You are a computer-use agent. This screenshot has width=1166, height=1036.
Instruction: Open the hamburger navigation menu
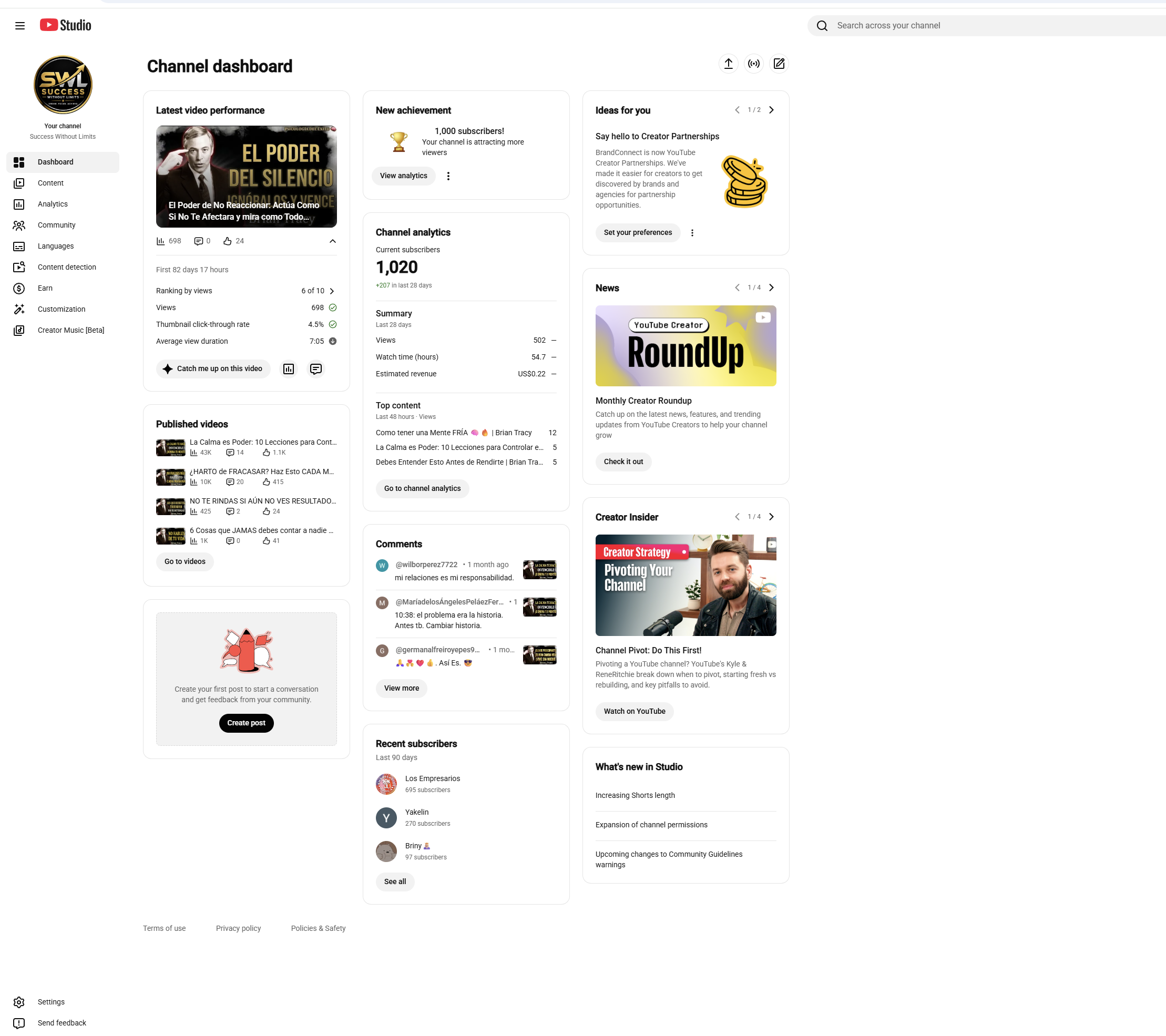coord(20,26)
